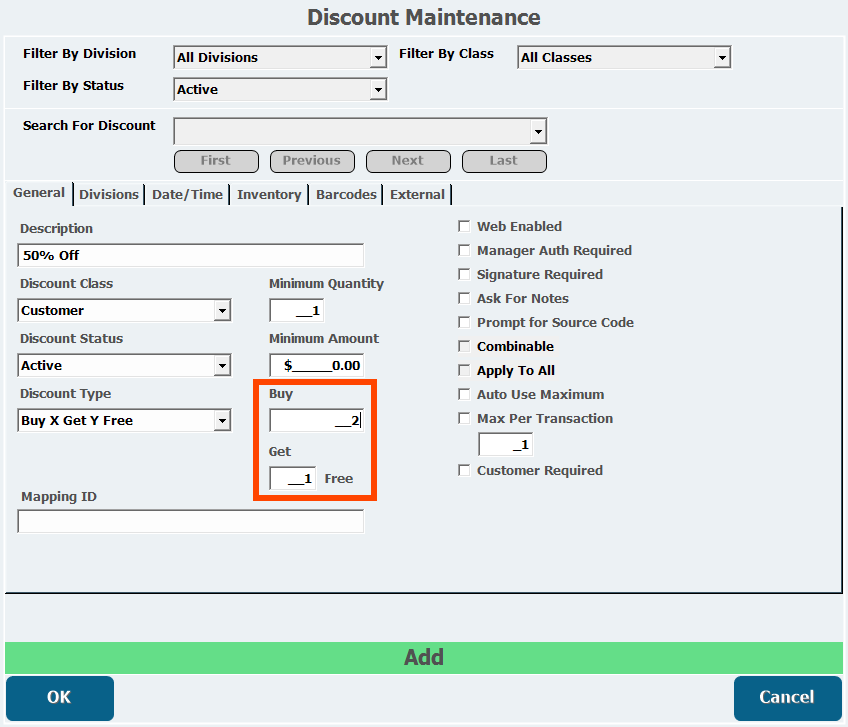
Task: Focus the Mapping ID input field
Action: point(191,521)
